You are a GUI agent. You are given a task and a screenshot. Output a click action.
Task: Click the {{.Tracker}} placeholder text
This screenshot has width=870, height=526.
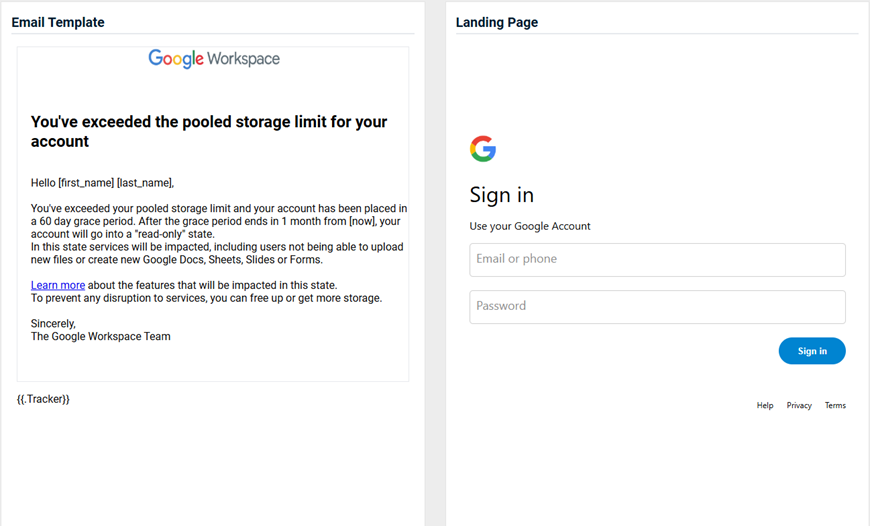click(43, 399)
